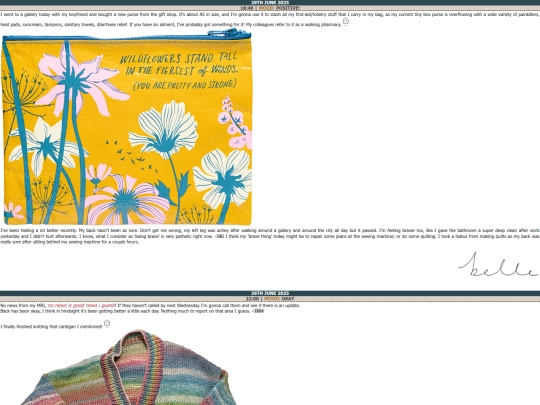Click the line starting 'heat pads, suncream, tampons'
Screen dimensions: 540x405
(x=171, y=25)
